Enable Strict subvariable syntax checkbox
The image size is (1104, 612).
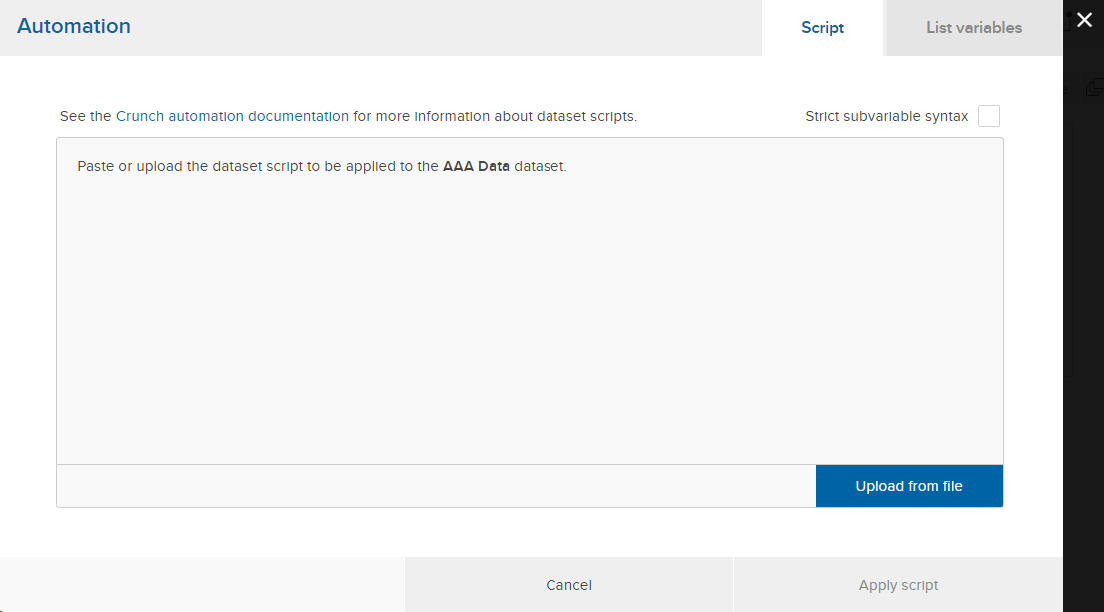pyautogui.click(x=989, y=116)
